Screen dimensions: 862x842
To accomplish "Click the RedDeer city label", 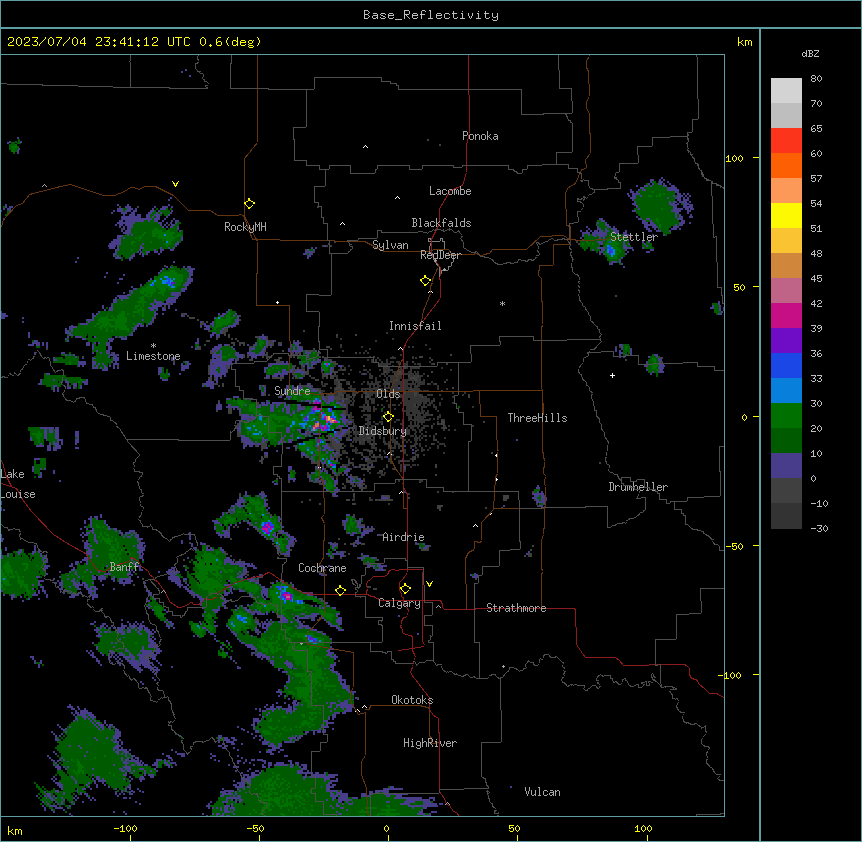I will pos(440,255).
